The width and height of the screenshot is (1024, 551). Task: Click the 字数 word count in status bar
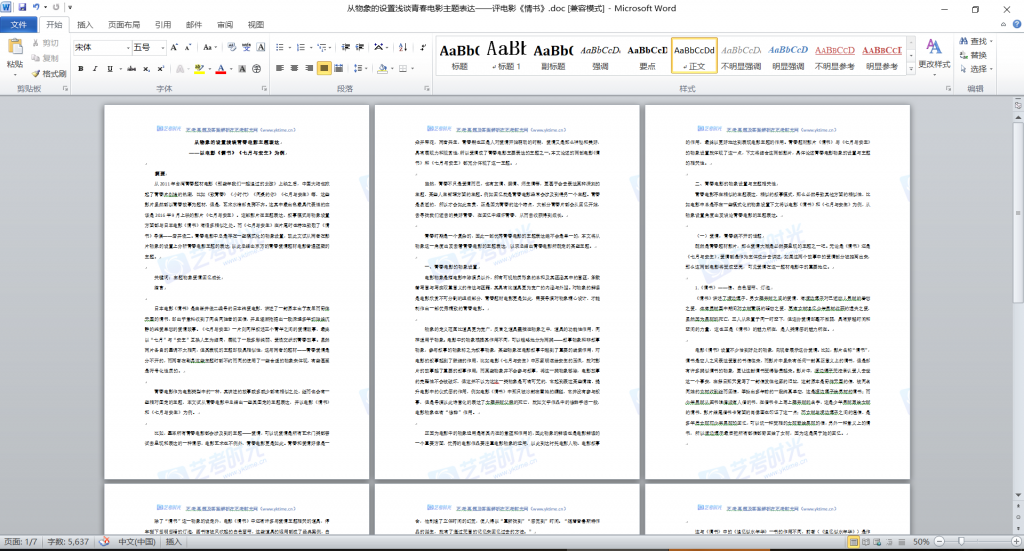point(66,541)
